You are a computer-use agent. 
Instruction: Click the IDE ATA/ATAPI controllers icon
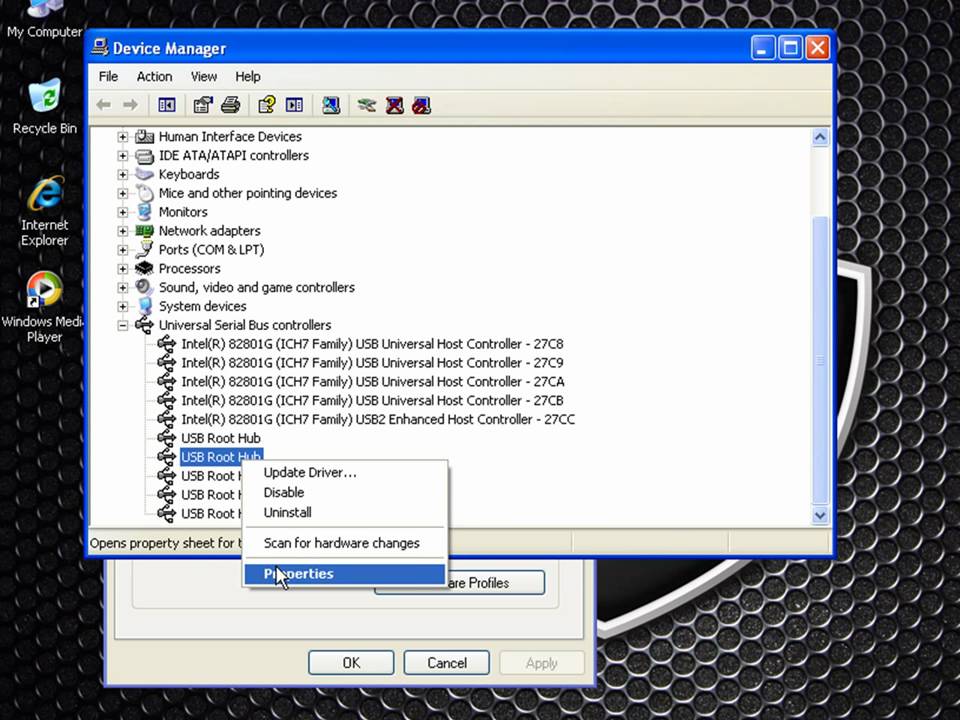coord(144,156)
